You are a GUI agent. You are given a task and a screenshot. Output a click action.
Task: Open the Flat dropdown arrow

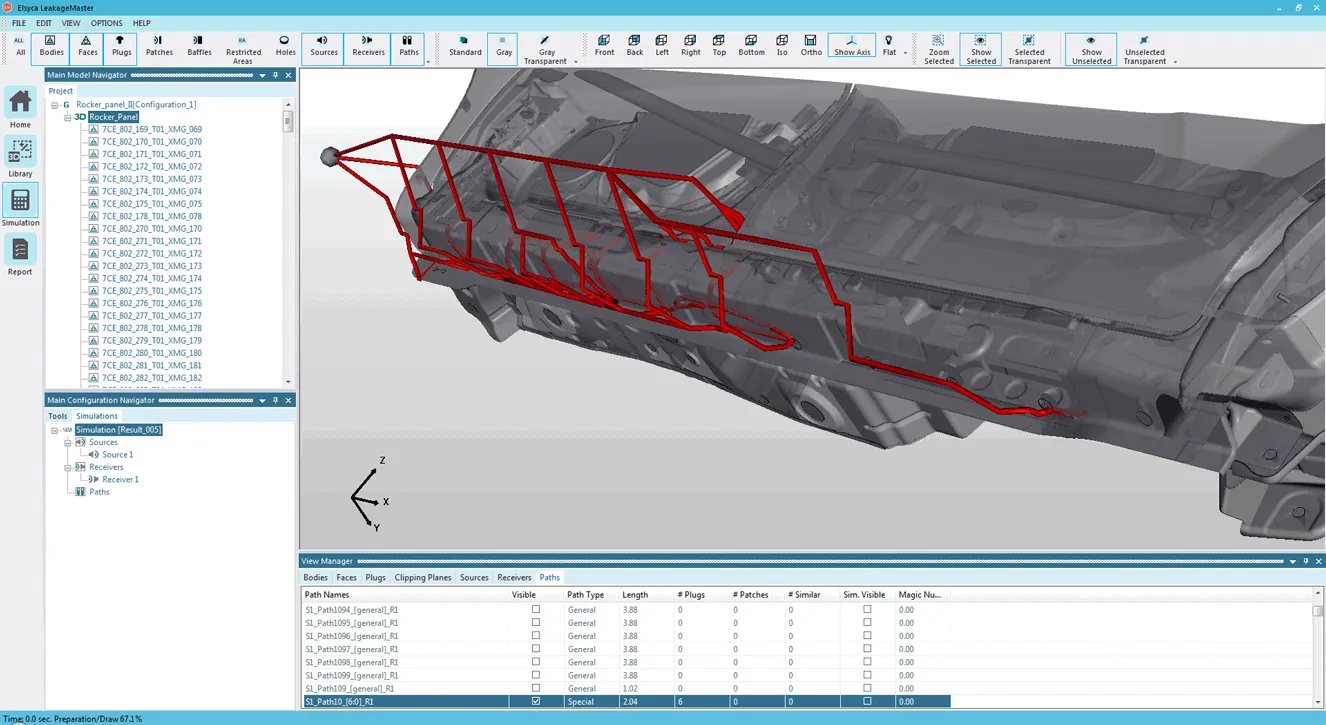tap(905, 53)
